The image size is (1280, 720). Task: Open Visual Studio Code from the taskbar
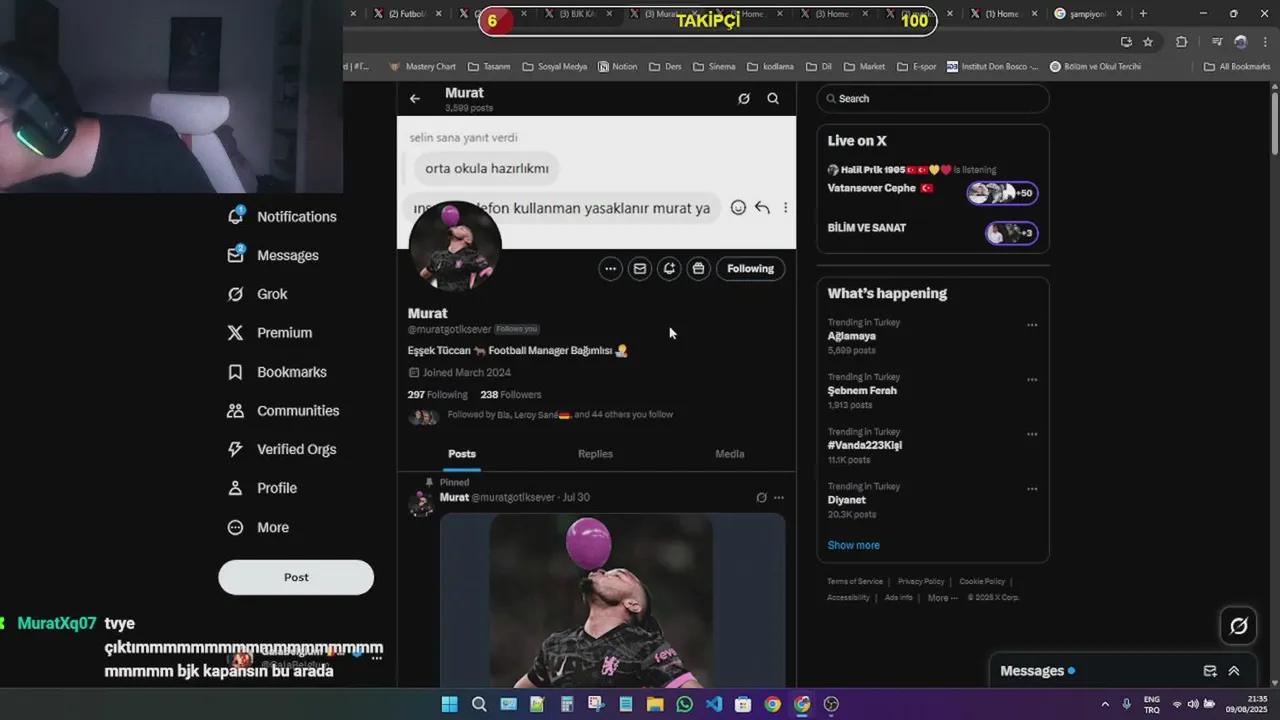714,704
